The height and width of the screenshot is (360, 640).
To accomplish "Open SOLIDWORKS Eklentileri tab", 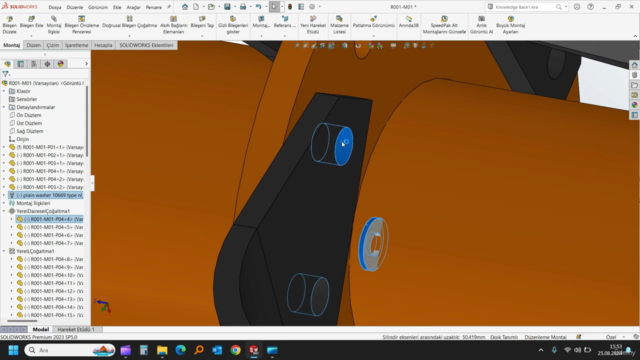I will [x=146, y=45].
